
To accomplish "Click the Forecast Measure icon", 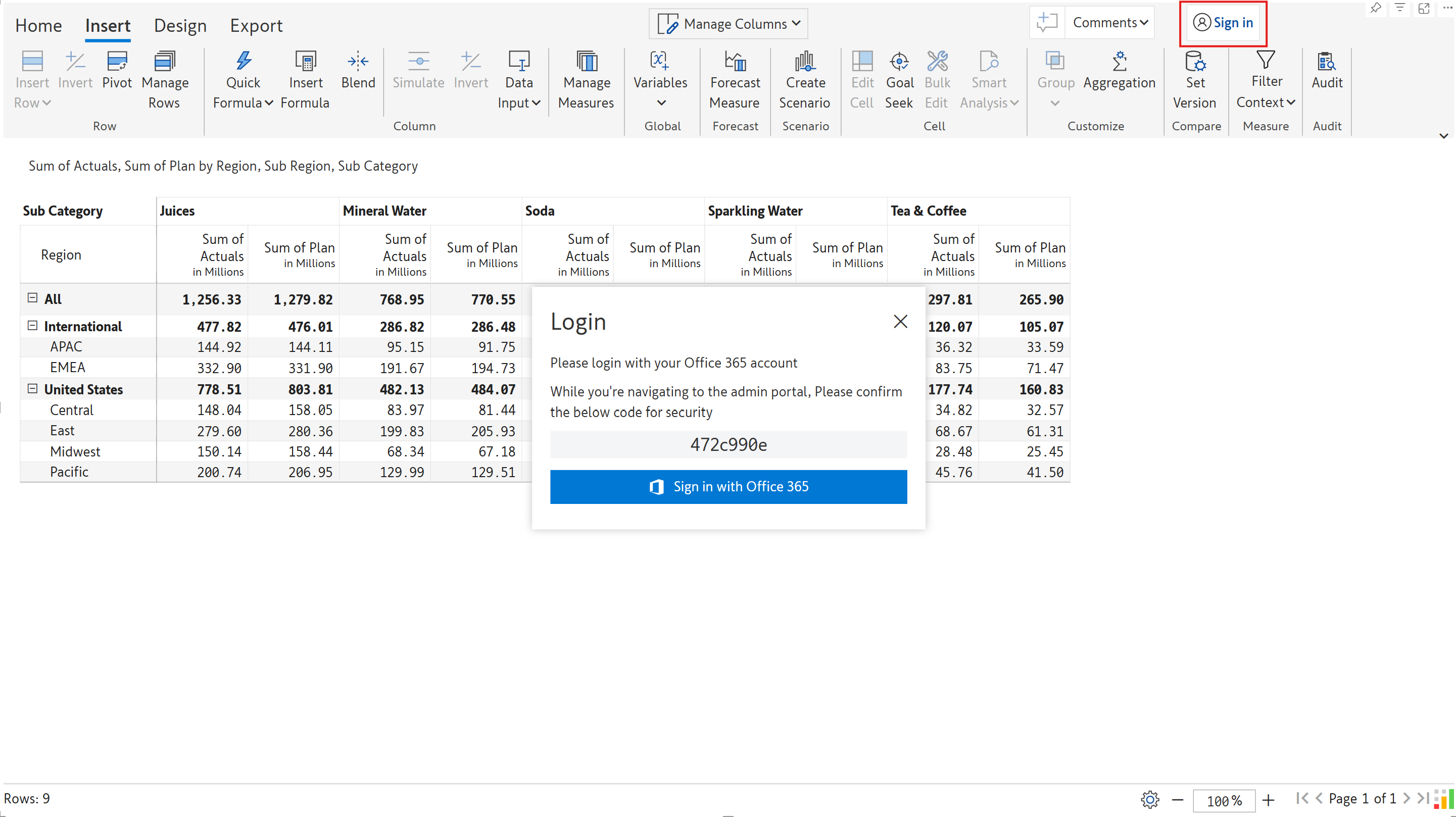I will coord(735,62).
